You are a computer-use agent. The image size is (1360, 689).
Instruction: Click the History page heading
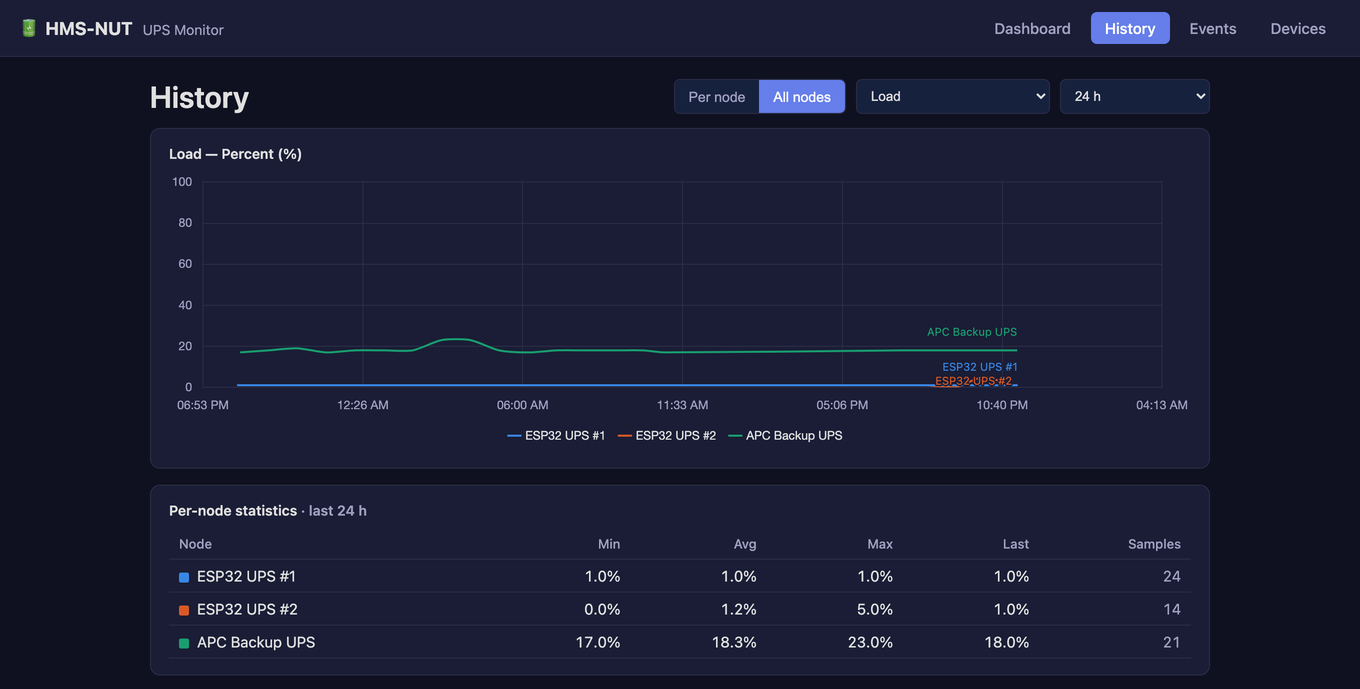199,97
